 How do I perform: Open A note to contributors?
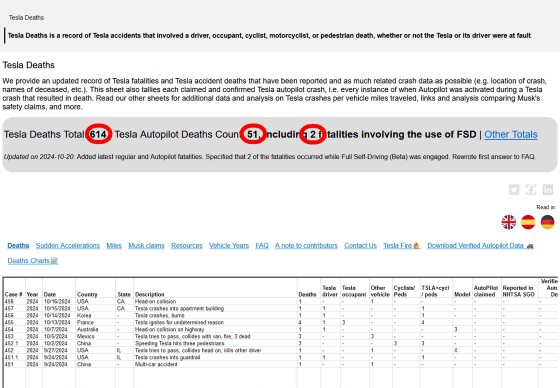tap(306, 245)
